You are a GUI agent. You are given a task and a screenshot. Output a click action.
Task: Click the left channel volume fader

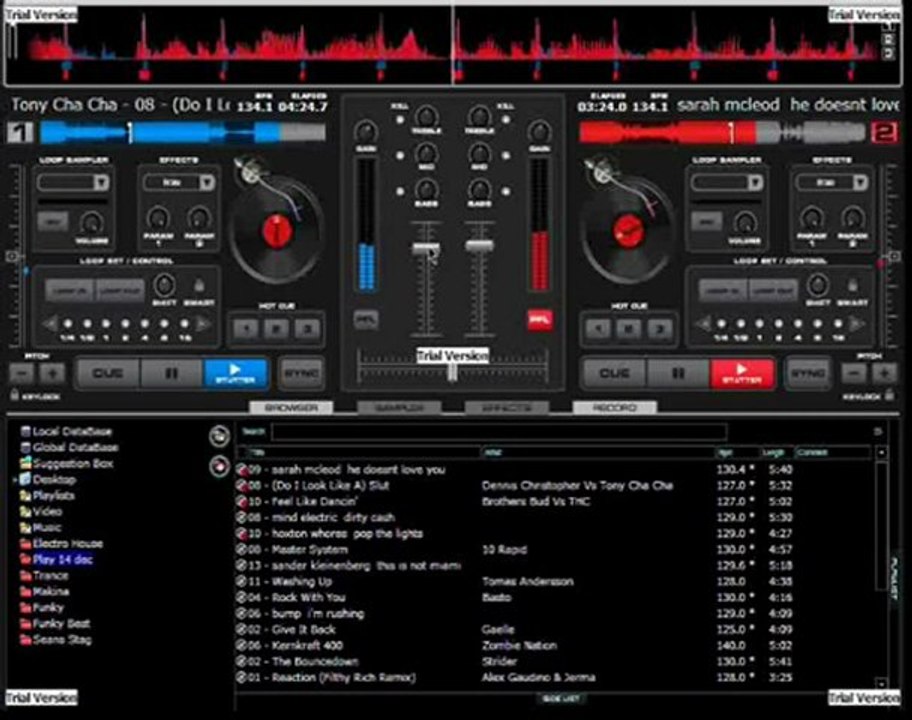coord(426,247)
